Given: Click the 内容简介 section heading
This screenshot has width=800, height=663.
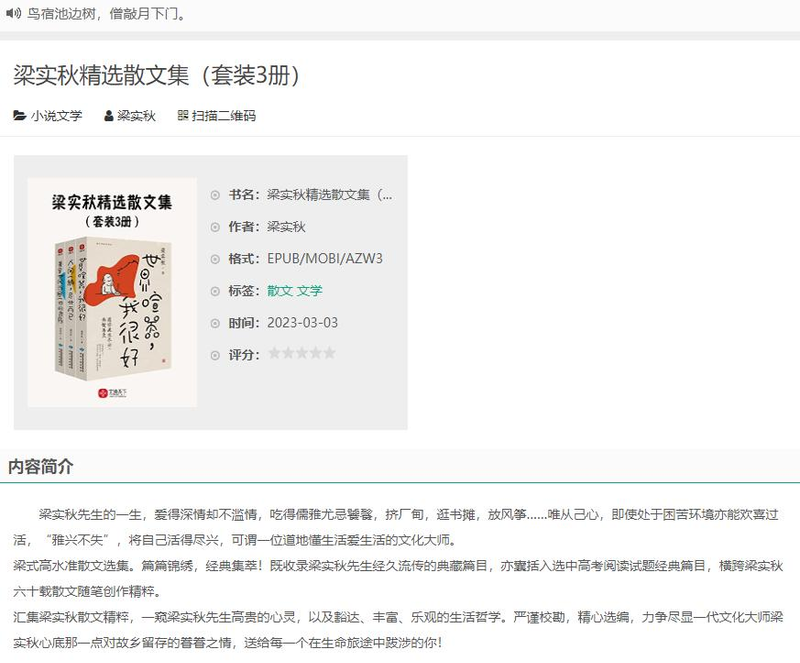Looking at the screenshot, I should click(40, 465).
